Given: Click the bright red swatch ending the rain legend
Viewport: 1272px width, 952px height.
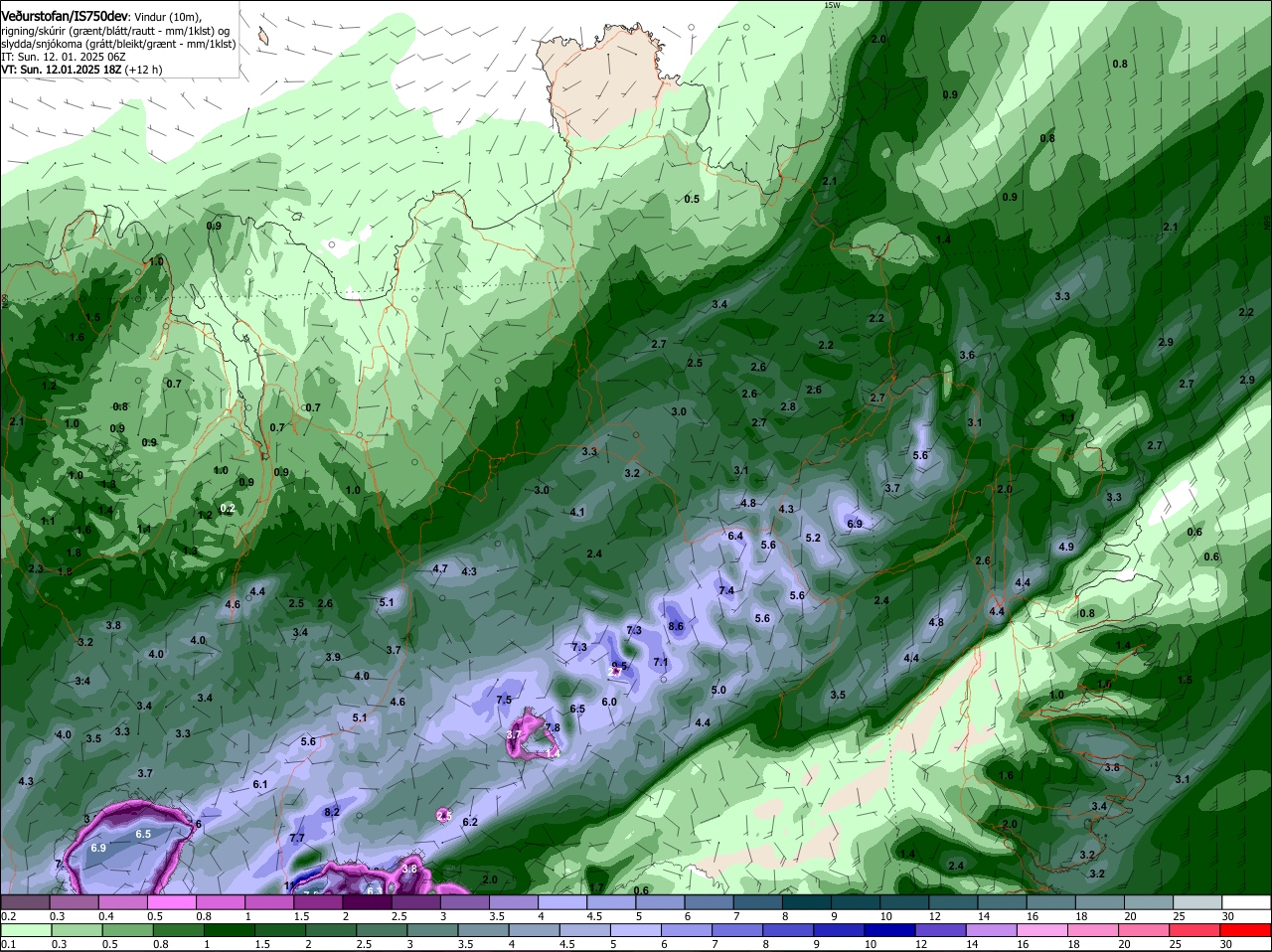Looking at the screenshot, I should (x=1247, y=930).
